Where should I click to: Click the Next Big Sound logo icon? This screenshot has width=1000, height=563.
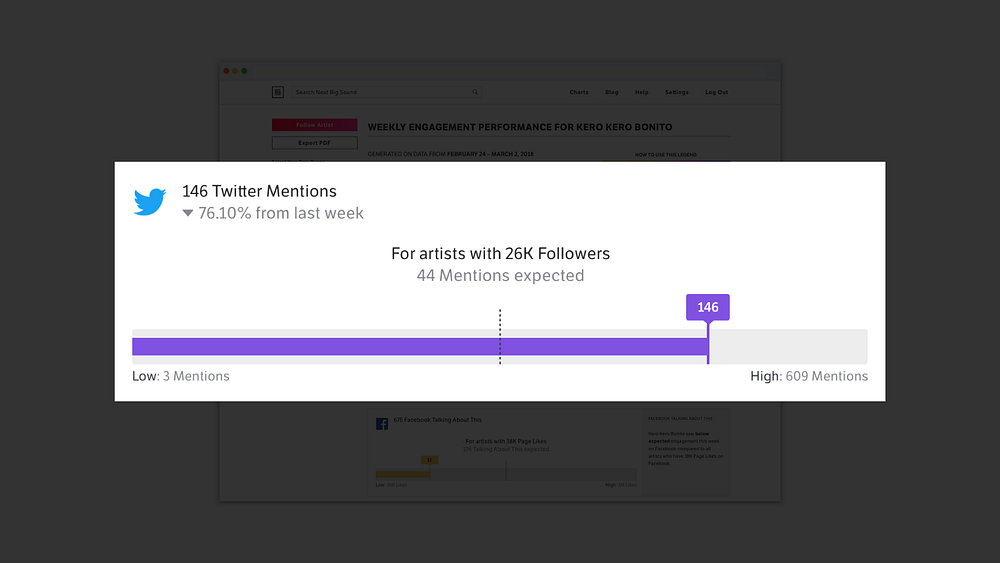pos(278,92)
